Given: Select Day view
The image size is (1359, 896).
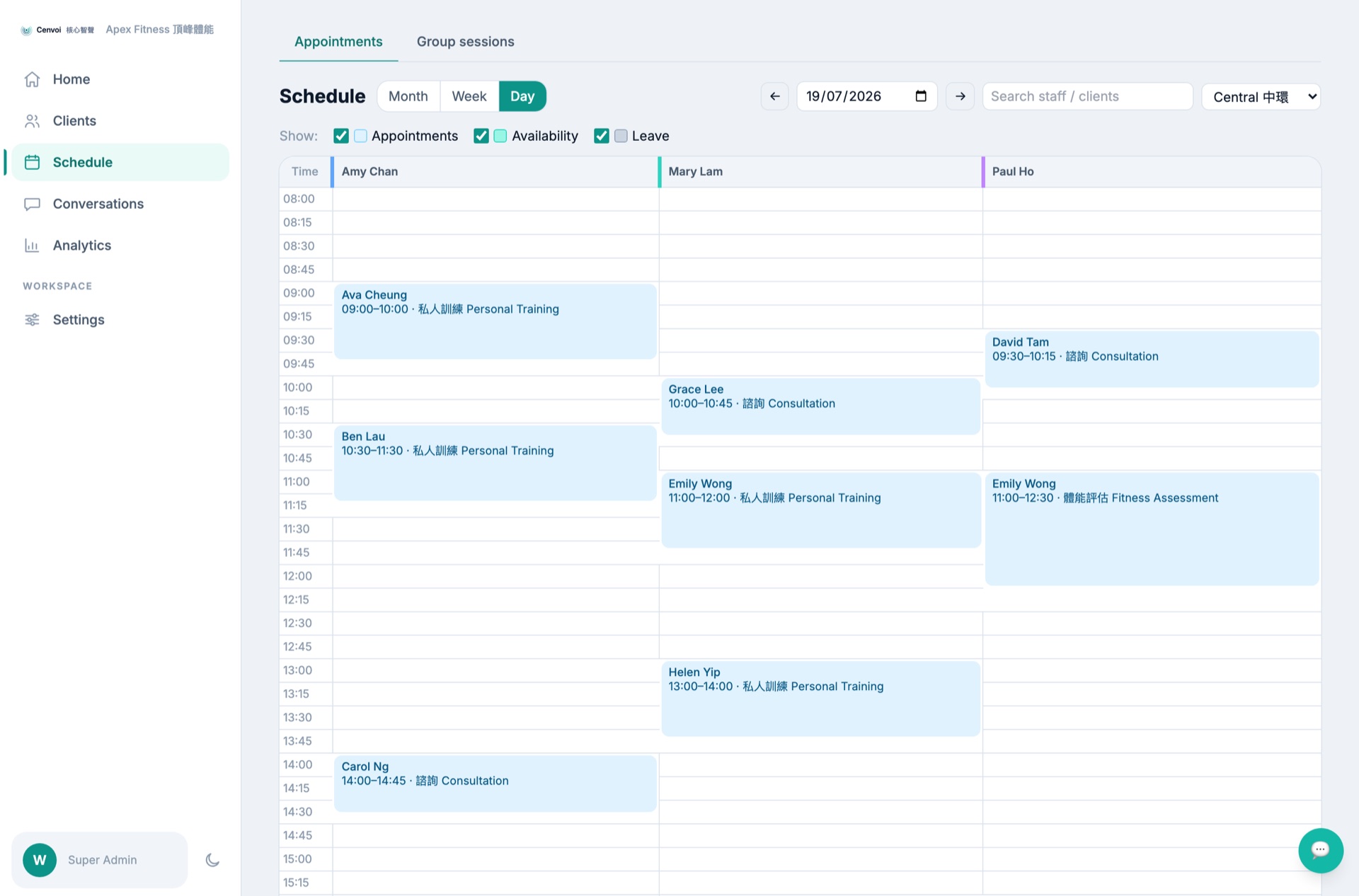Looking at the screenshot, I should (x=522, y=96).
